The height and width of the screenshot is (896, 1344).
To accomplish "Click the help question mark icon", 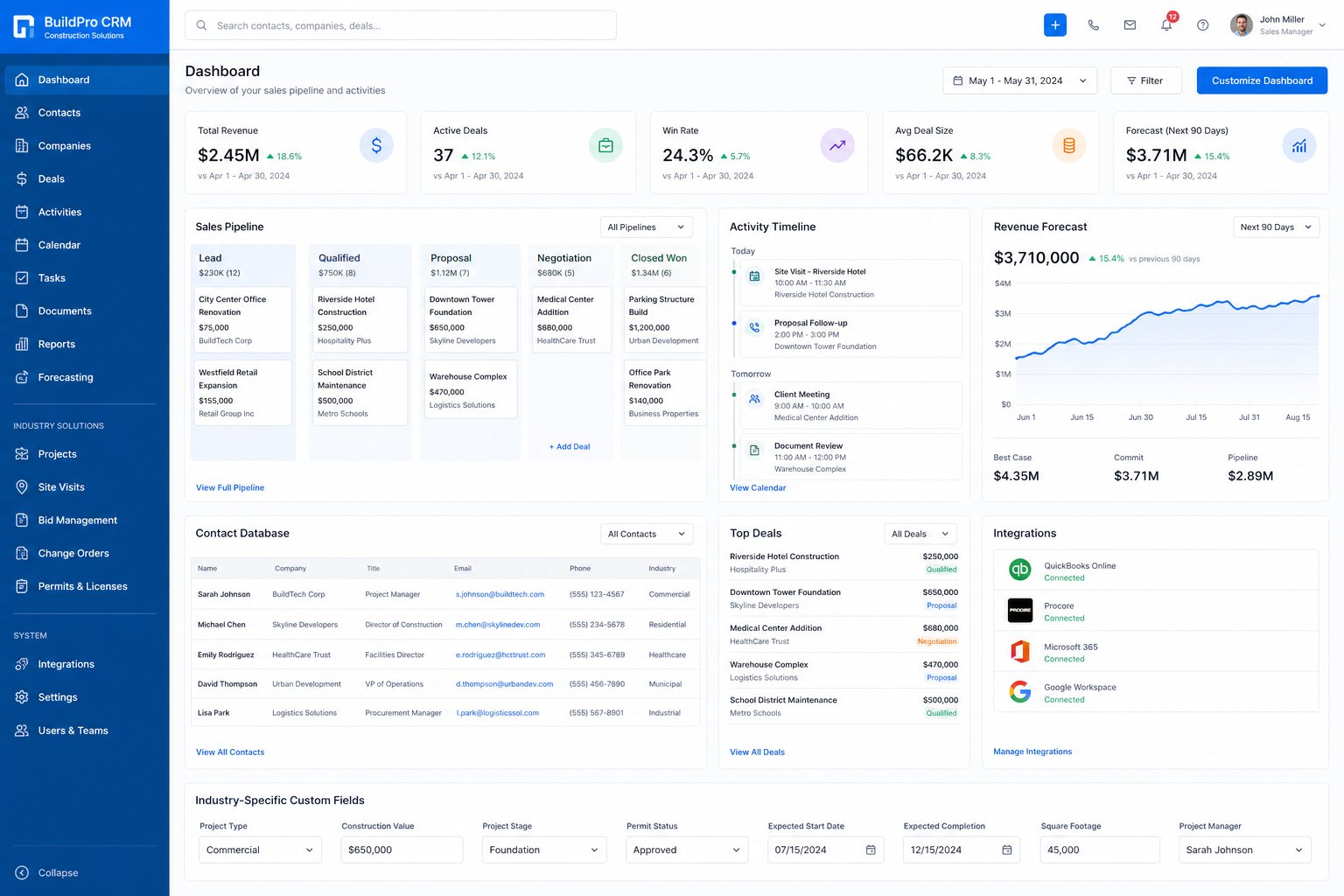I will (x=1203, y=25).
